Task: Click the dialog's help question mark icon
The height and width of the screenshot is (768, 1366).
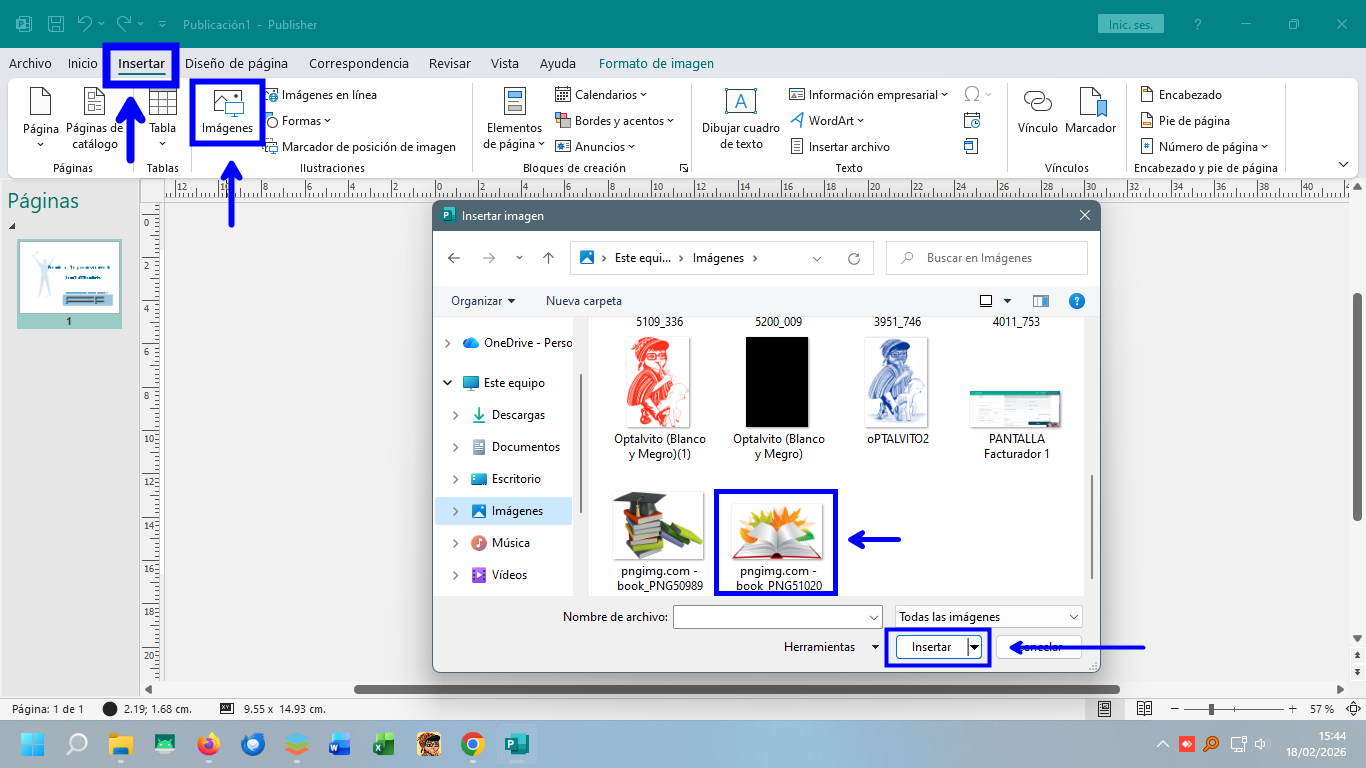Action: (1076, 301)
